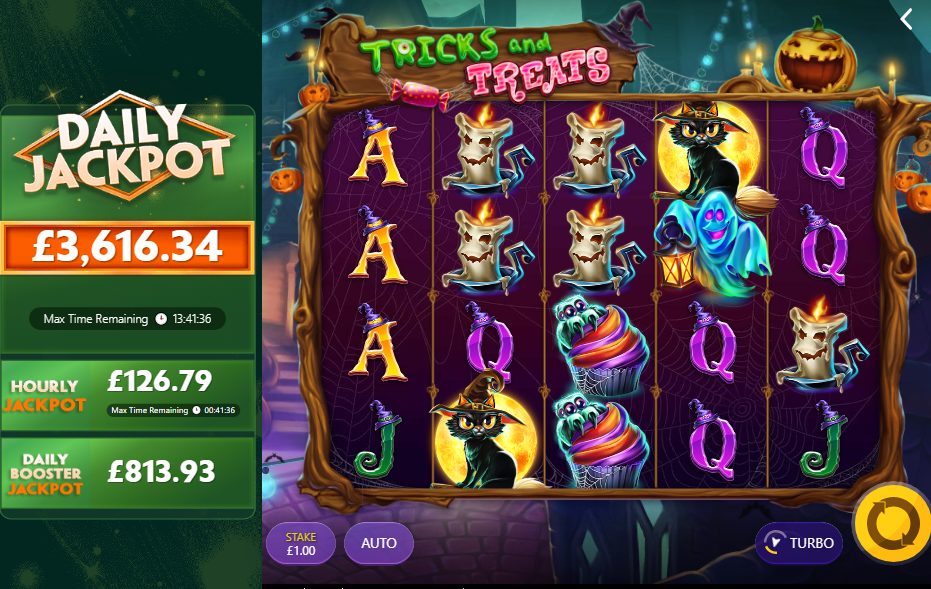Screen dimensions: 931x589
Task: Toggle Turbo mode
Action: click(x=799, y=543)
